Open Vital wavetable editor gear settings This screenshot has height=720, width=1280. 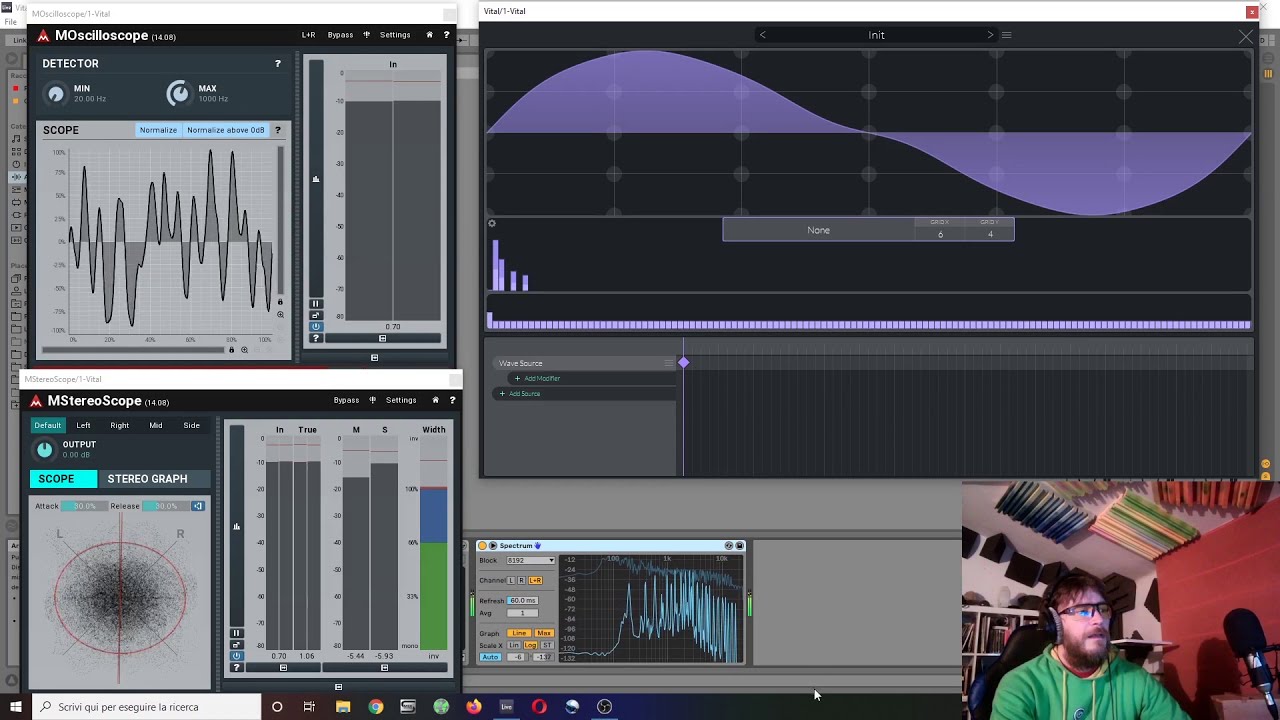[x=492, y=223]
